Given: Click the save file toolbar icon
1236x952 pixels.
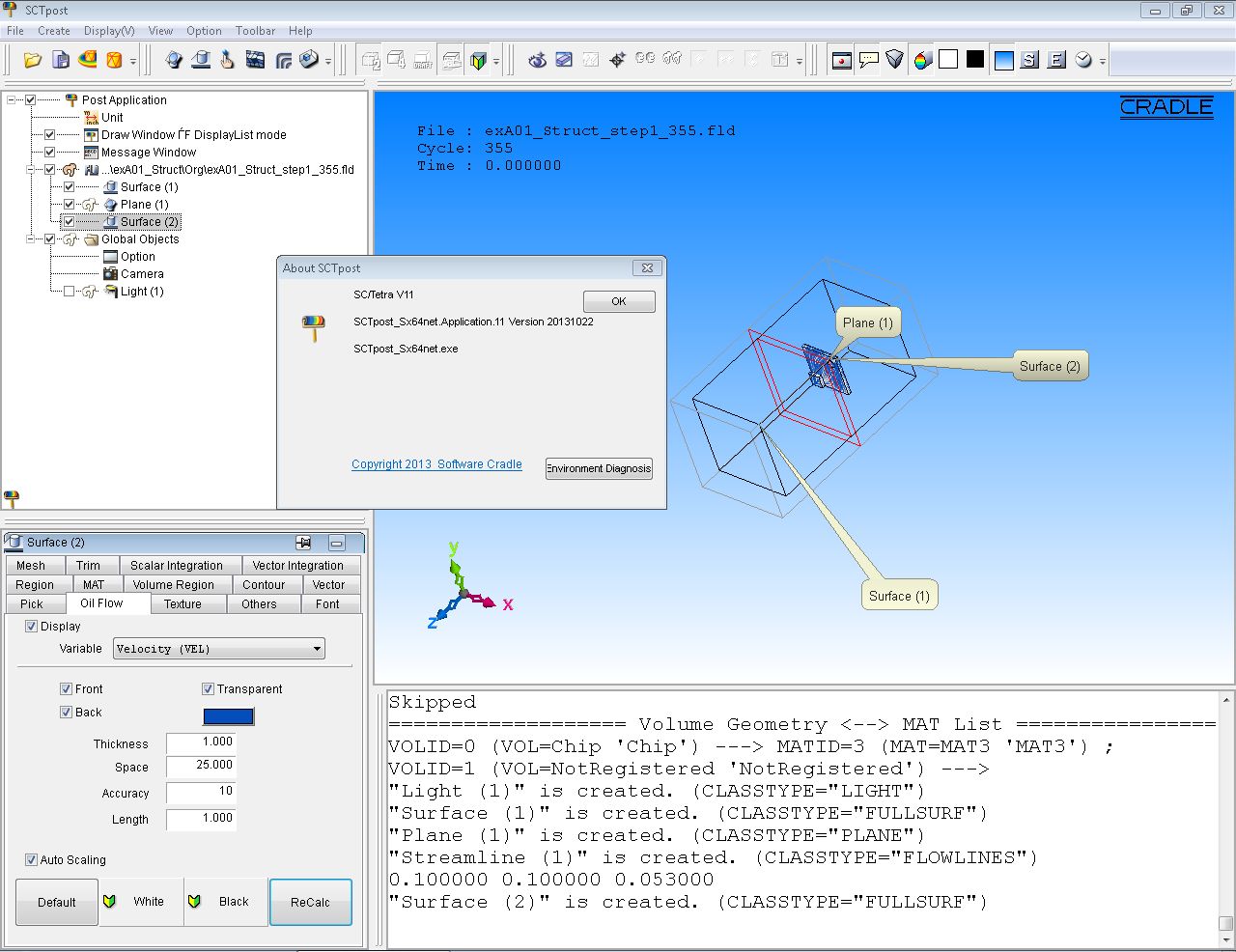Looking at the screenshot, I should click(61, 60).
